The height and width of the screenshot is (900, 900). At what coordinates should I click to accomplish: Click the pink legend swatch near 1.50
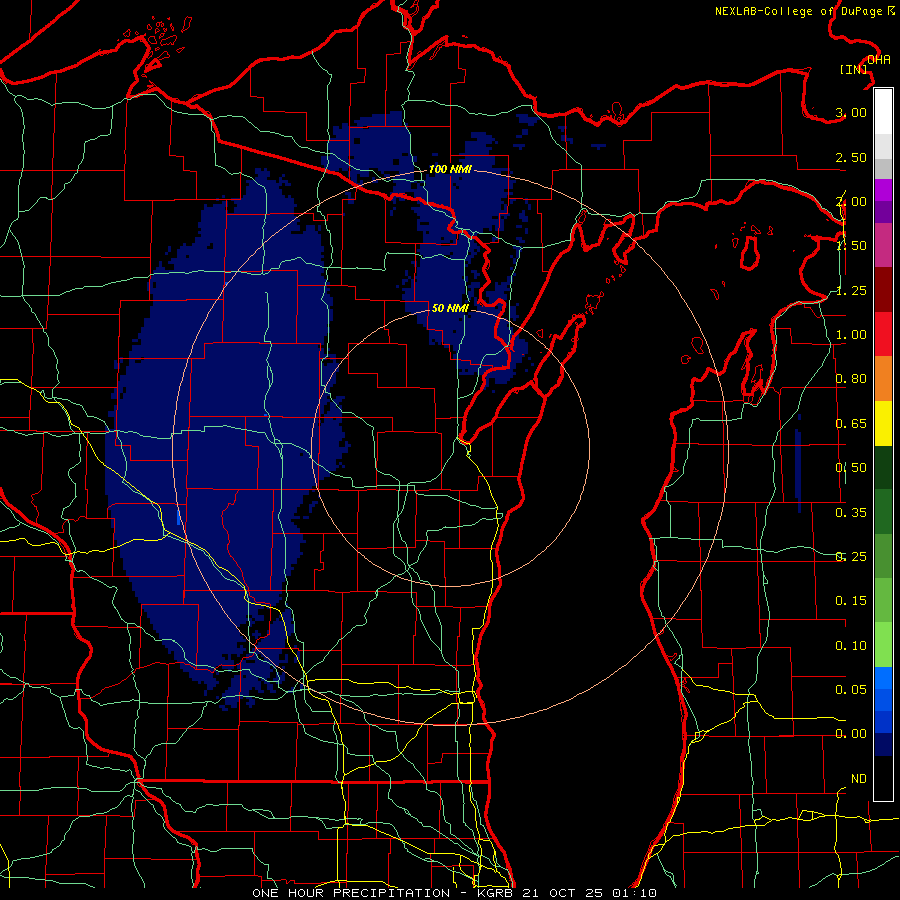pyautogui.click(x=883, y=246)
